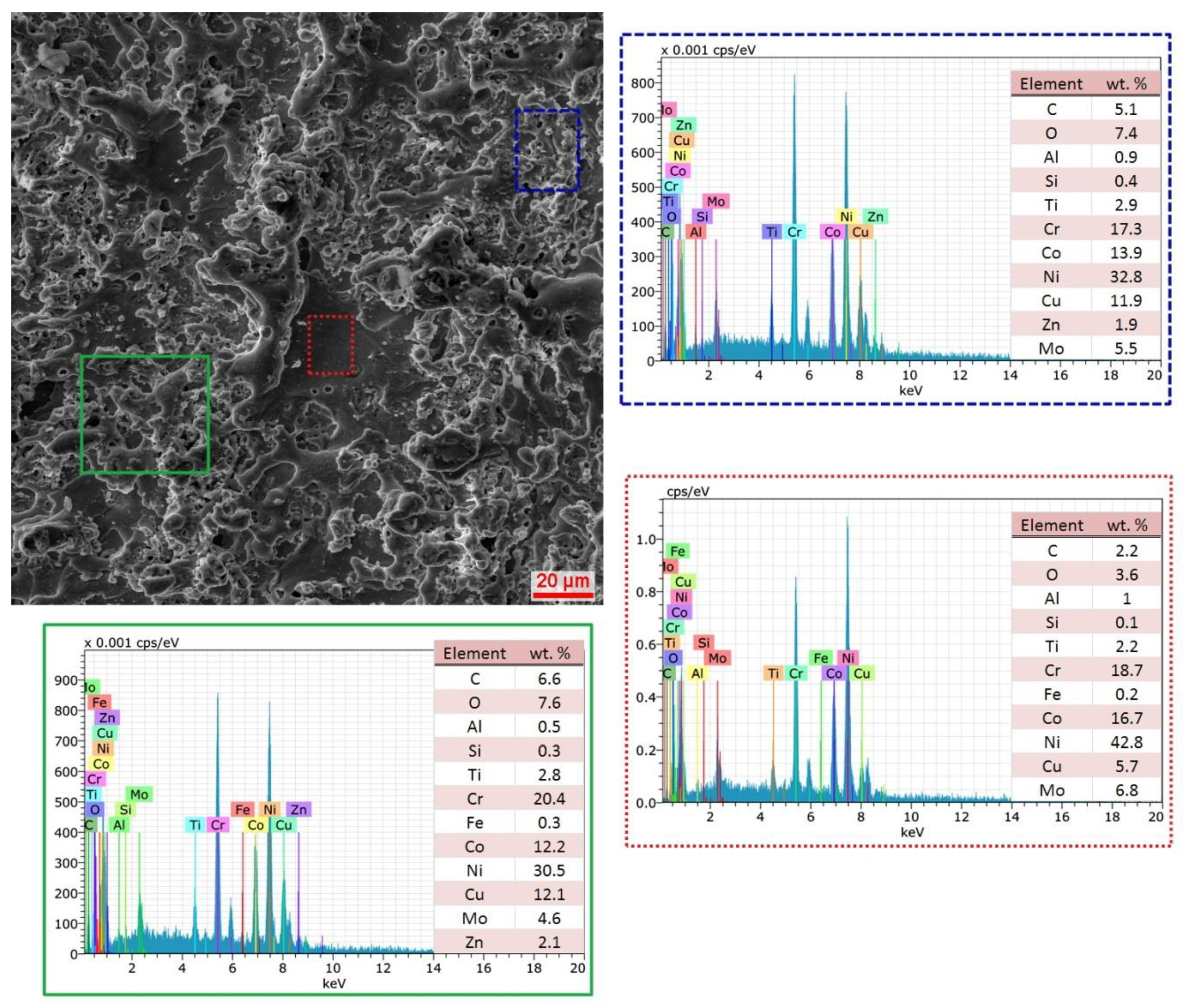1185x1008 pixels.
Task: Click the Element header in blue-framed table
Action: pos(1051,84)
